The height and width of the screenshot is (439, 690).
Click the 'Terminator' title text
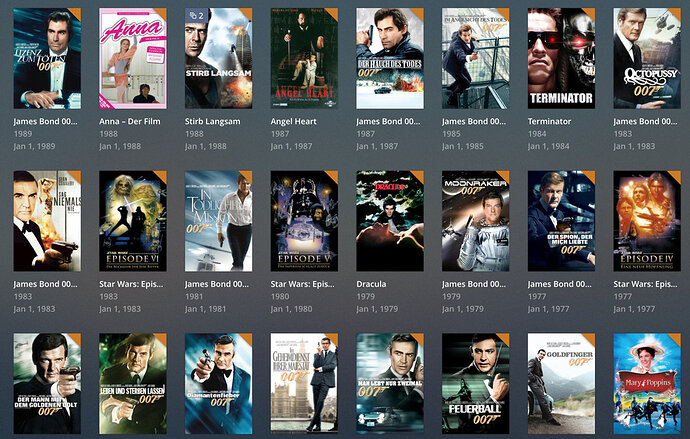549,121
